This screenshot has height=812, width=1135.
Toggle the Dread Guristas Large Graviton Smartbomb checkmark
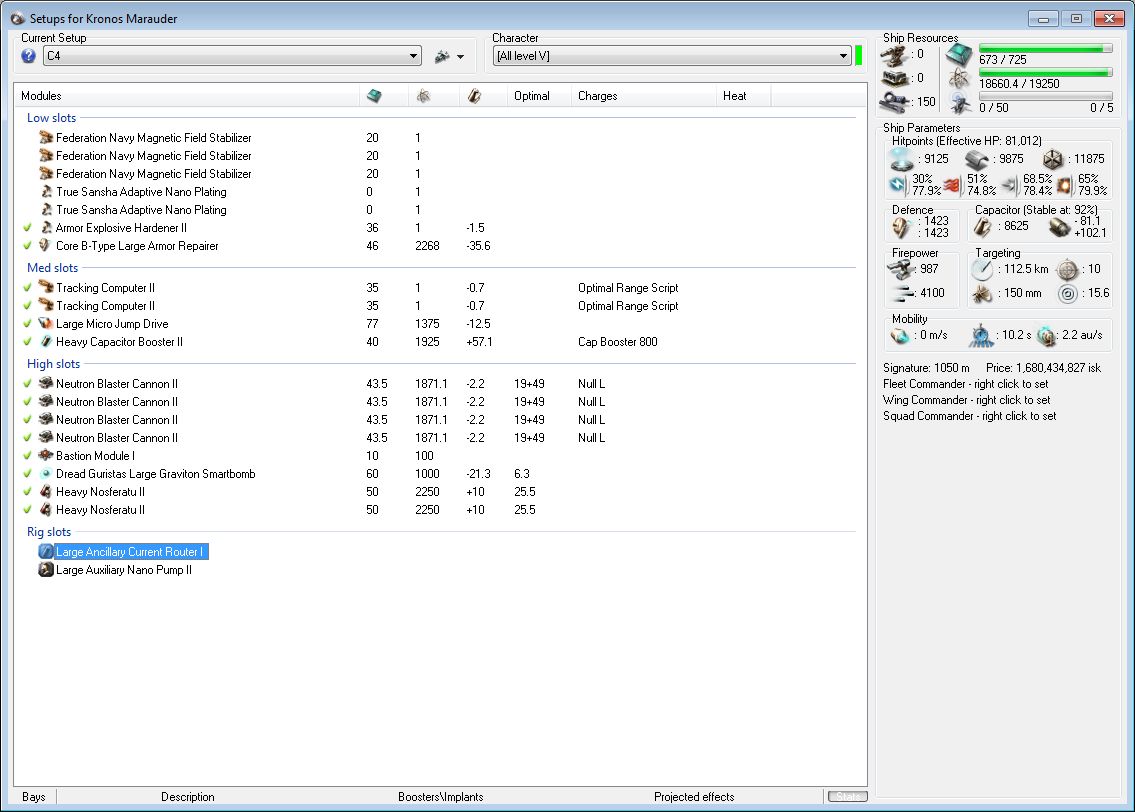pos(28,473)
